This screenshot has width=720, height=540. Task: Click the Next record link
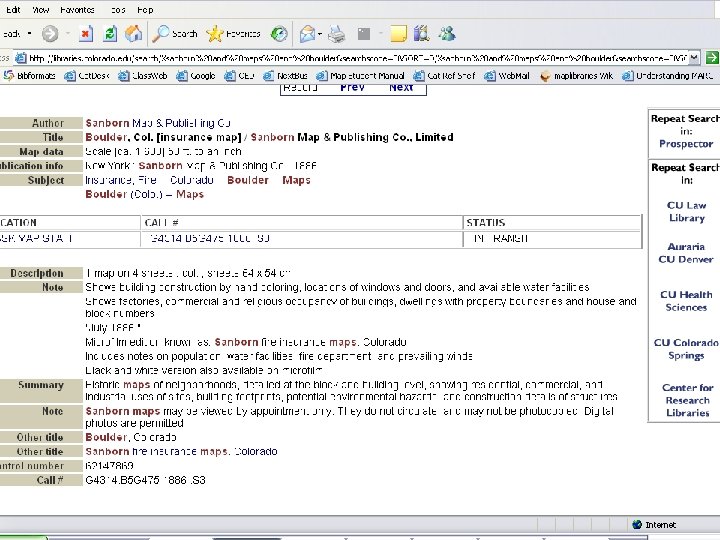tap(401, 87)
